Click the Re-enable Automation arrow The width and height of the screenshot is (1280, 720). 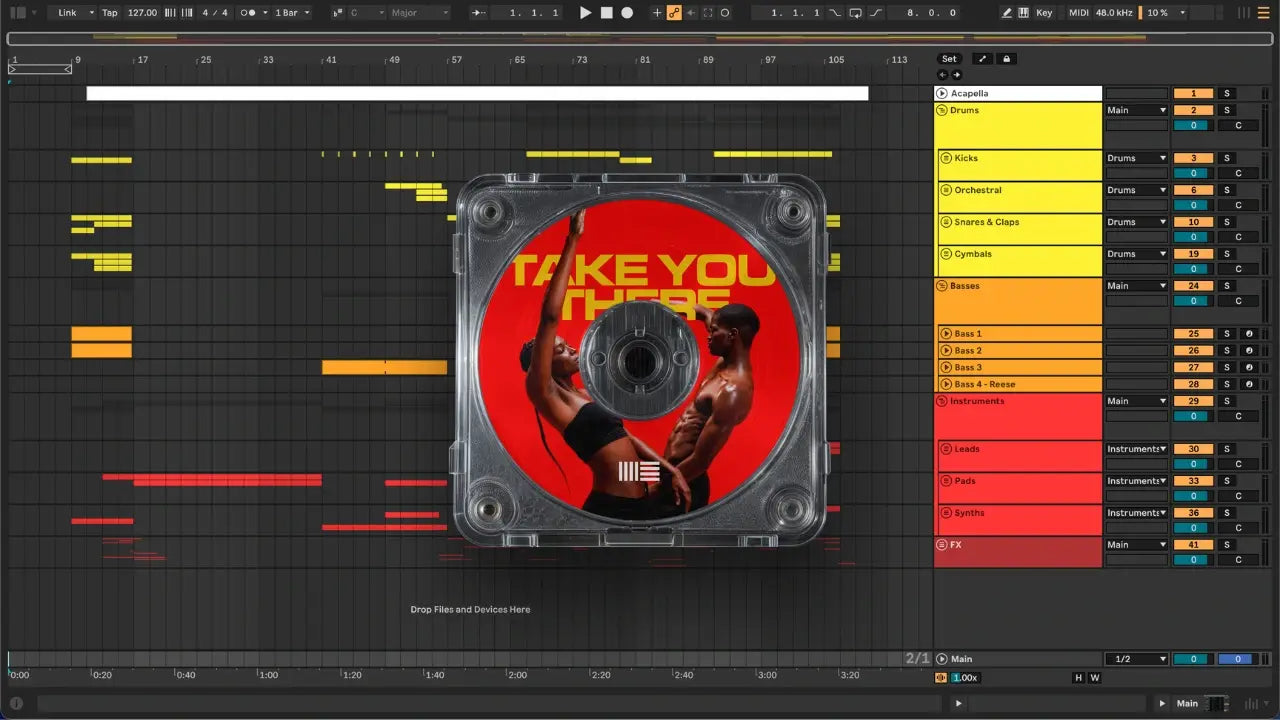tap(691, 13)
